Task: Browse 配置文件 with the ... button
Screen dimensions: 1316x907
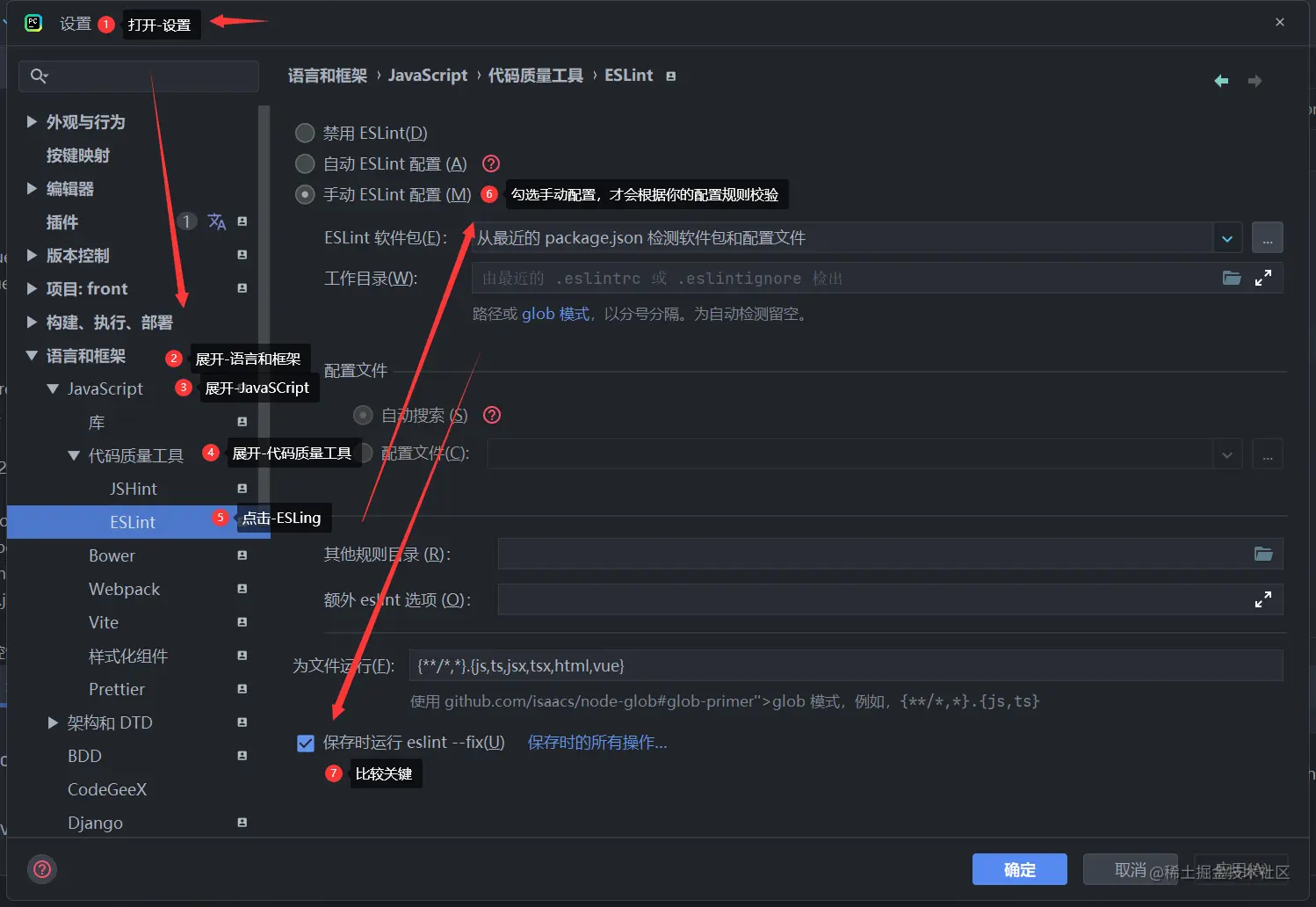Action: tap(1268, 454)
